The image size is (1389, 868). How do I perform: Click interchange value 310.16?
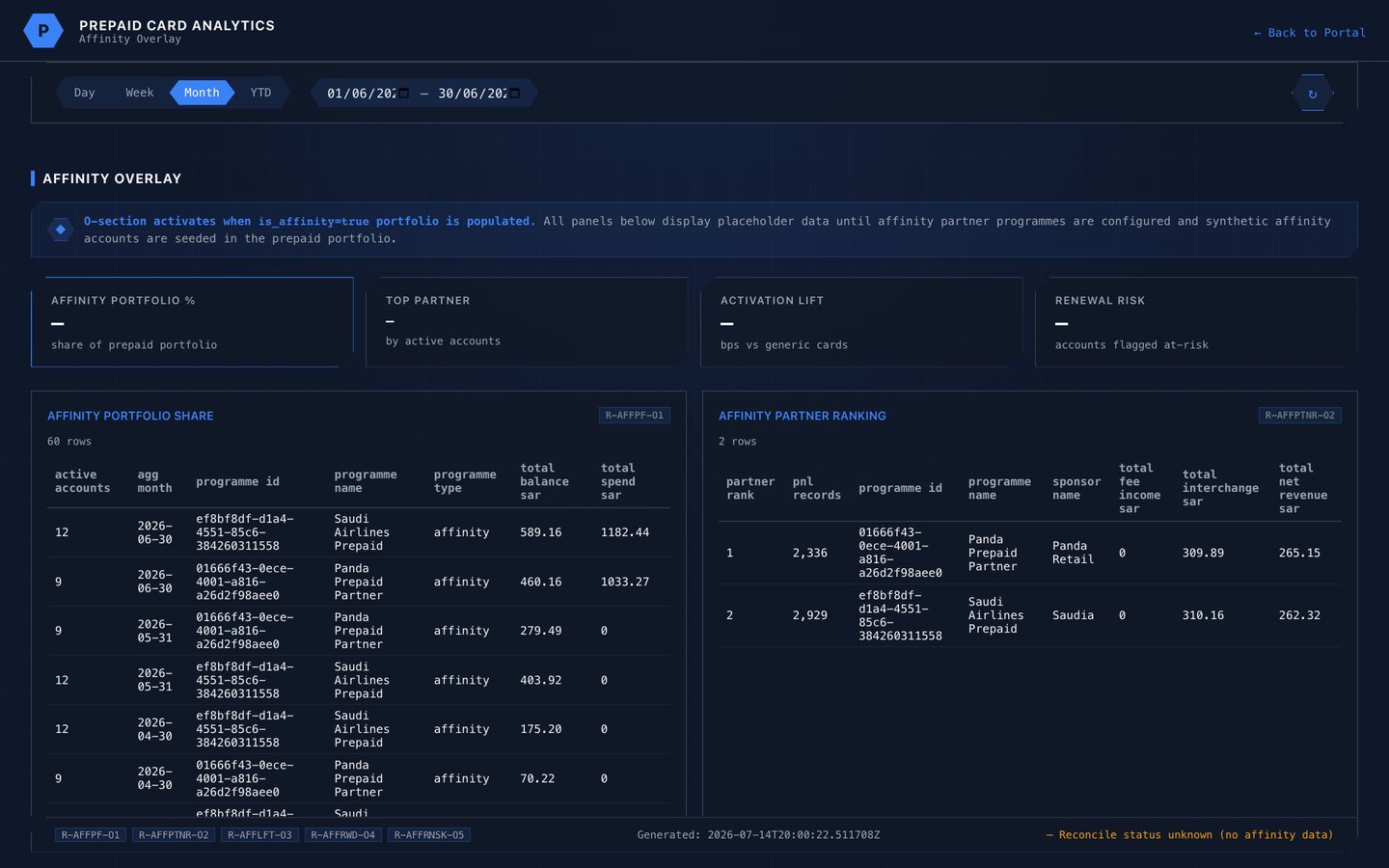[x=1203, y=615]
